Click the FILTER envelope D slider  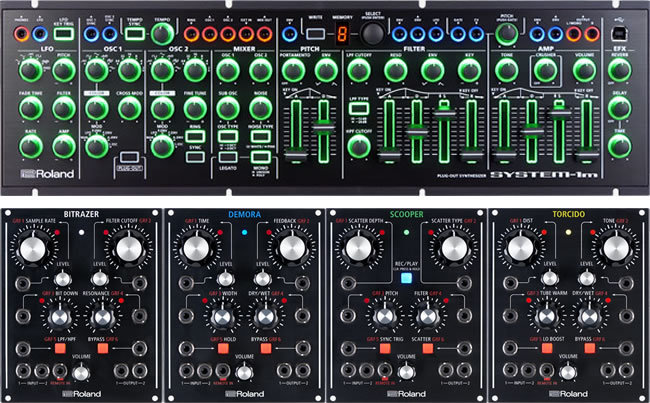tap(417, 131)
